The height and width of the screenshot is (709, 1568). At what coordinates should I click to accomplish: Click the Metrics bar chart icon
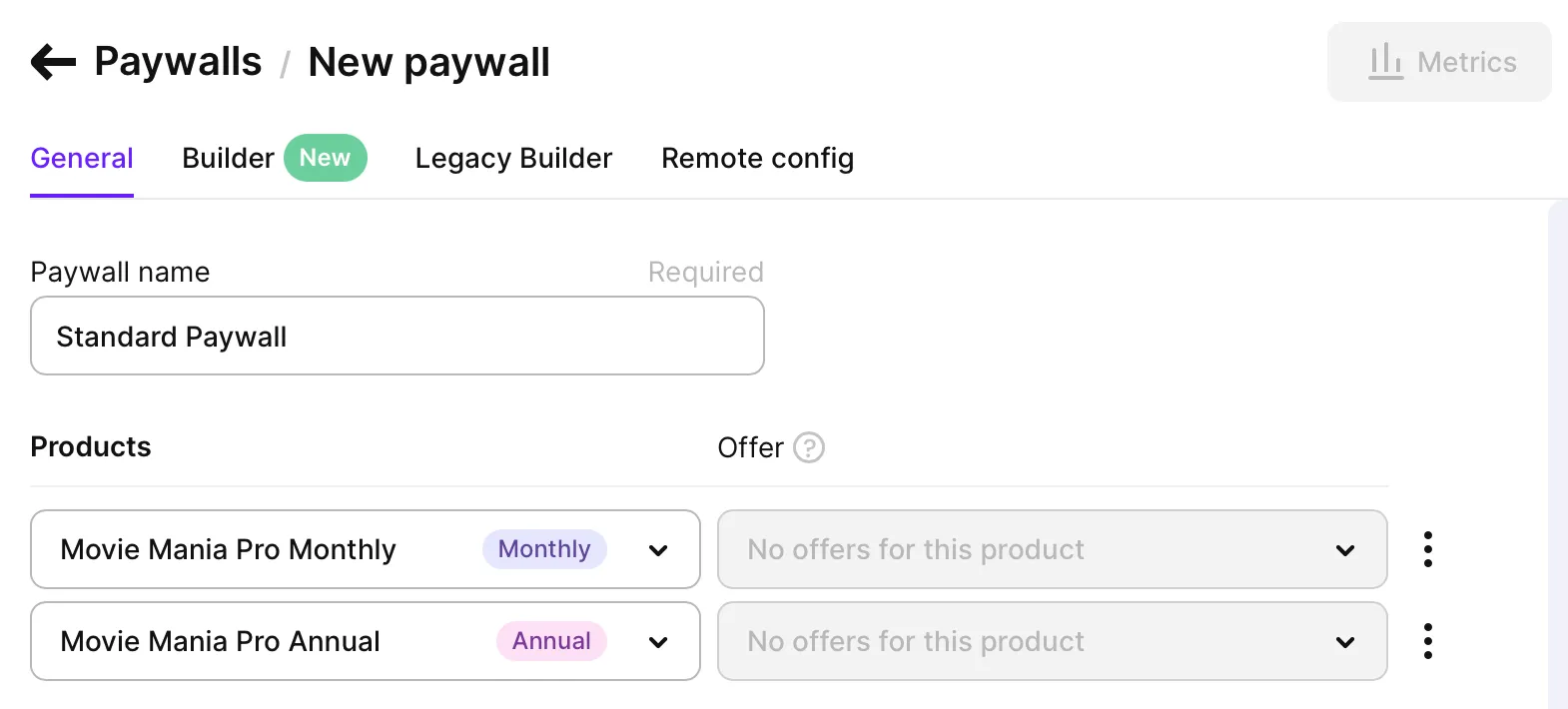(x=1385, y=62)
